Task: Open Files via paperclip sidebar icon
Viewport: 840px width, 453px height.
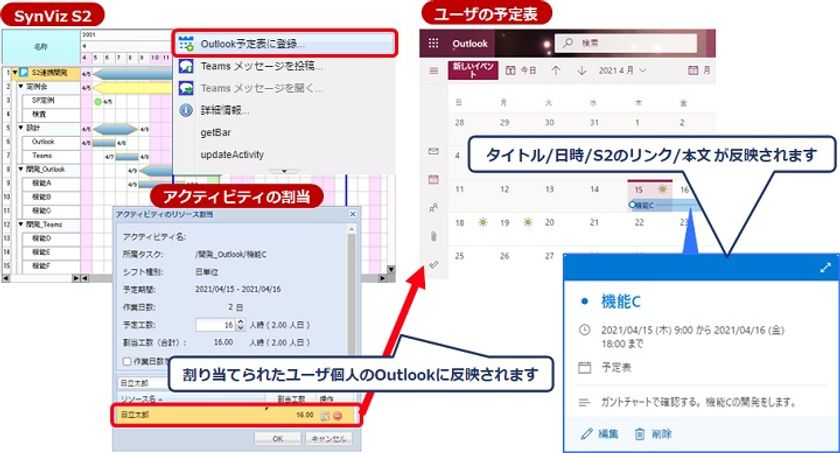Action: [x=434, y=236]
